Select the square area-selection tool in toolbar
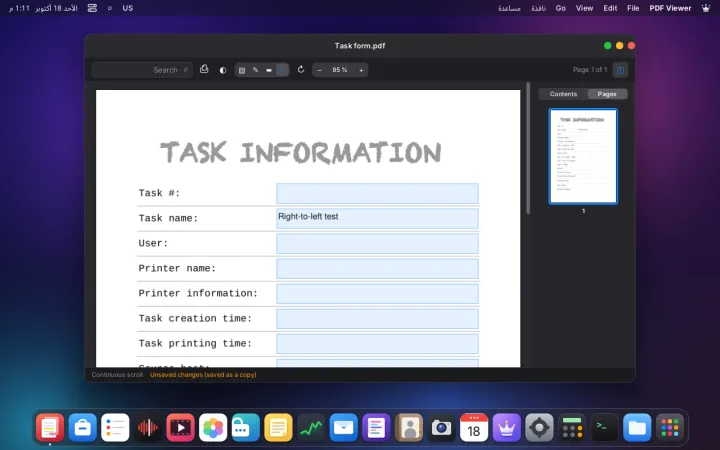The image size is (720, 450). coord(242,70)
